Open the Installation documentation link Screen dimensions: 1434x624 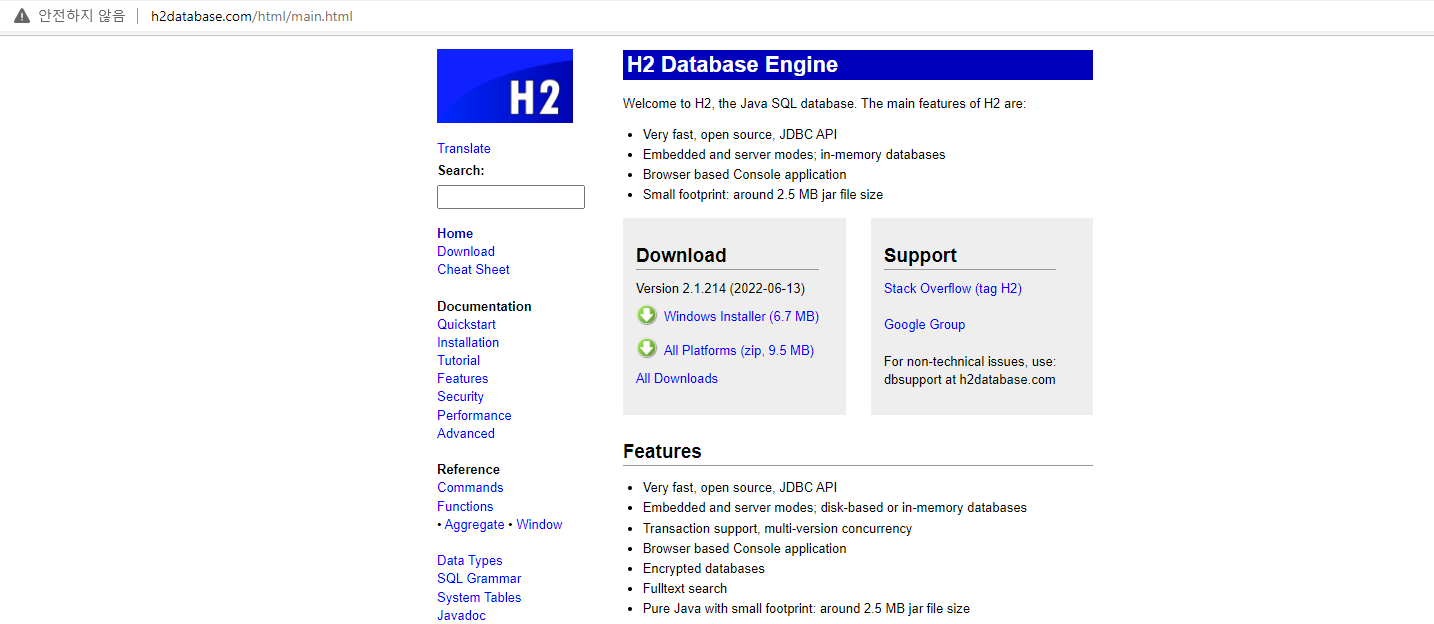click(x=468, y=342)
